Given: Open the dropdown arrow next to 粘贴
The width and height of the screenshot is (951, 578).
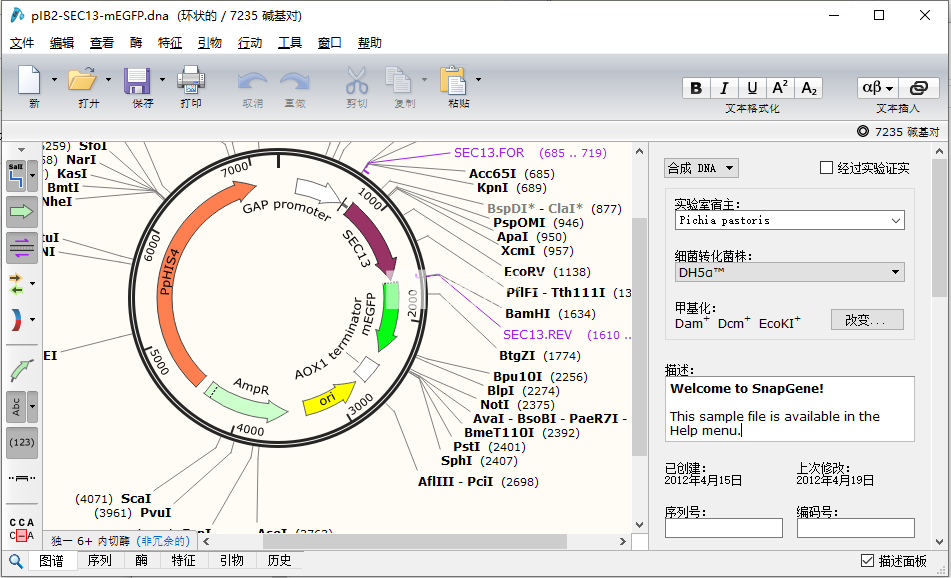Looking at the screenshot, I should pos(478,79).
